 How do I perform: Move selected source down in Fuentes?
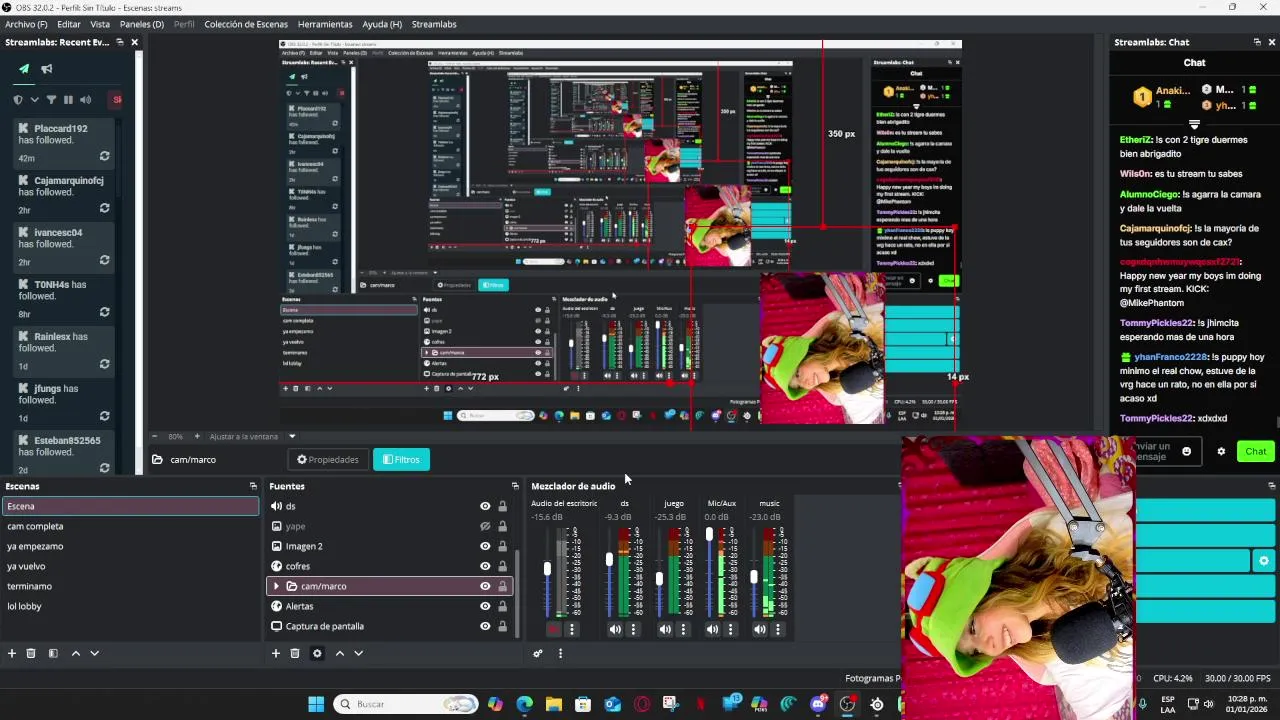359,653
